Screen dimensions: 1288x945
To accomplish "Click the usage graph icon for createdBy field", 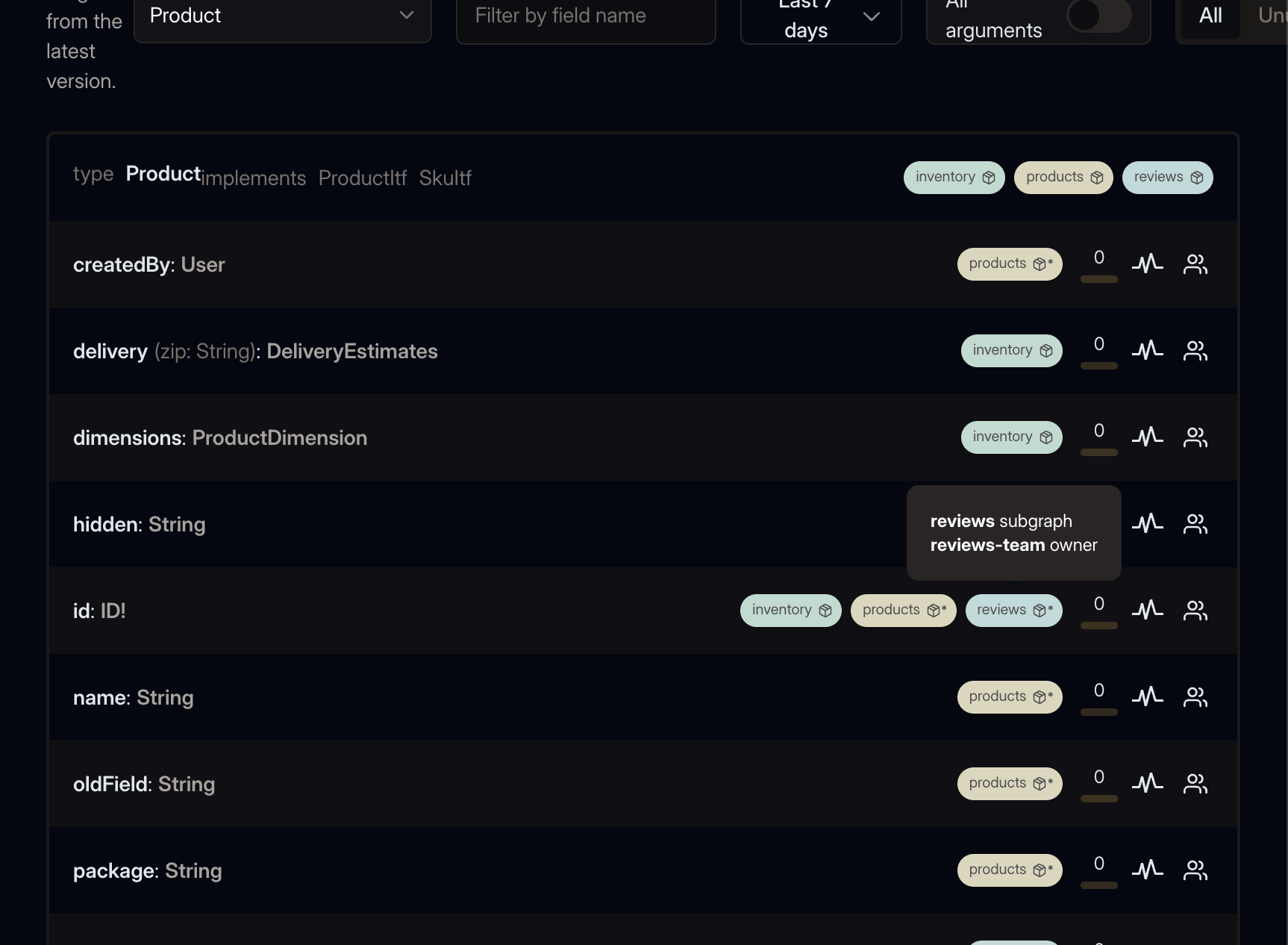I will pos(1147,263).
